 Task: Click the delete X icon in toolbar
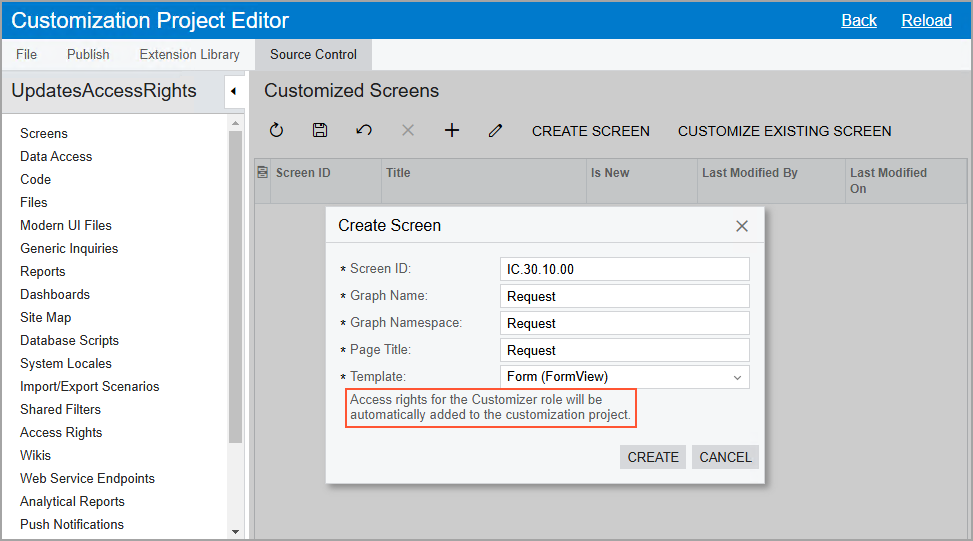tap(408, 130)
